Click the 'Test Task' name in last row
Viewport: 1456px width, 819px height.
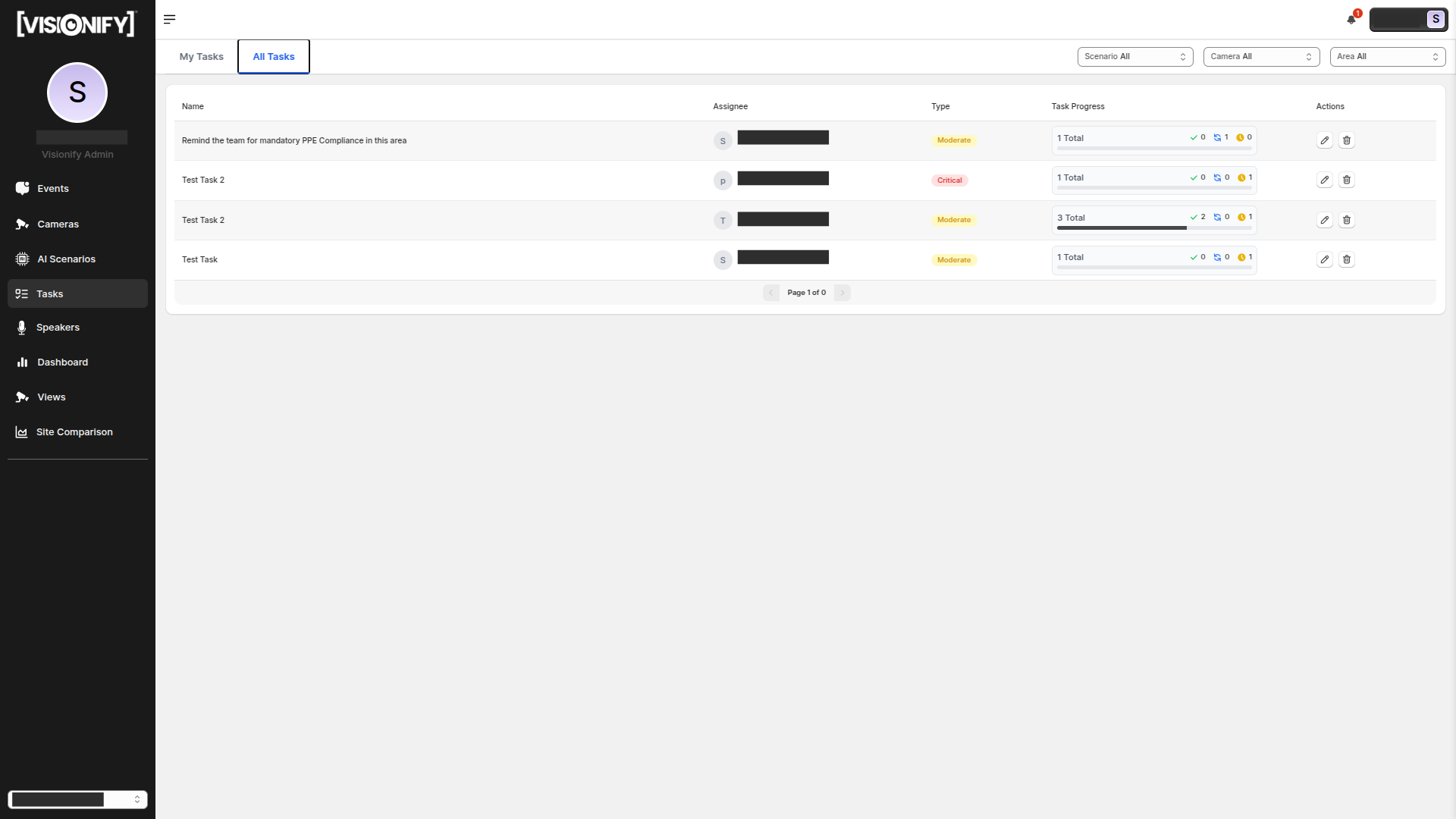point(199,259)
